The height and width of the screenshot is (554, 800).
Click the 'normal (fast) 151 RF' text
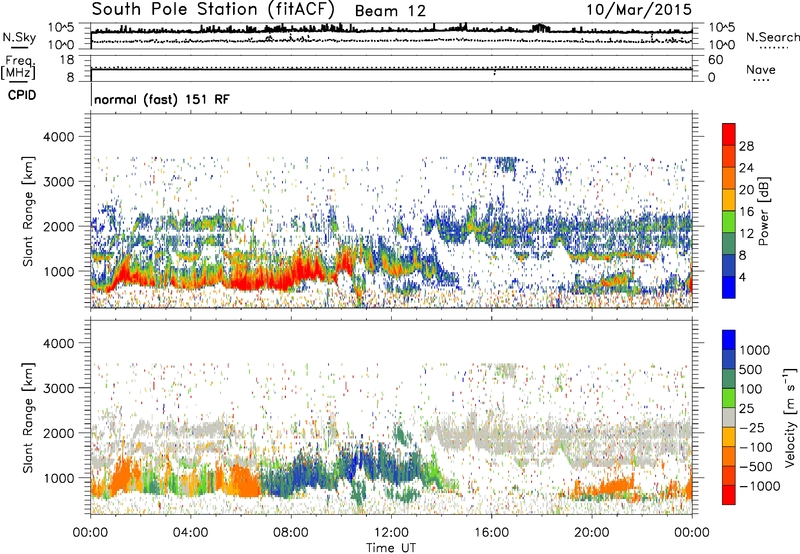pyautogui.click(x=162, y=99)
